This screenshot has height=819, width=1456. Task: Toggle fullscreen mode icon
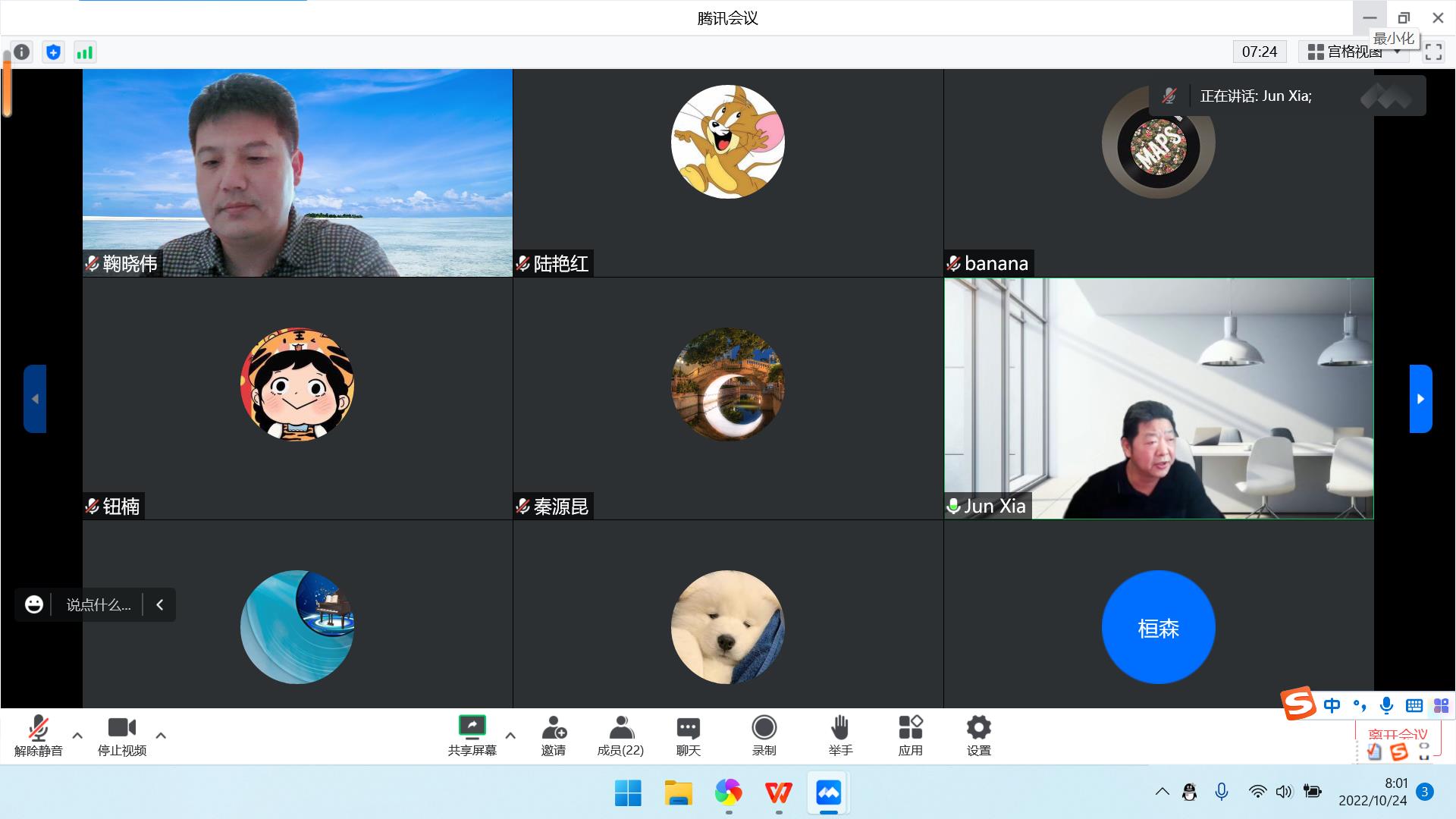pos(1433,52)
